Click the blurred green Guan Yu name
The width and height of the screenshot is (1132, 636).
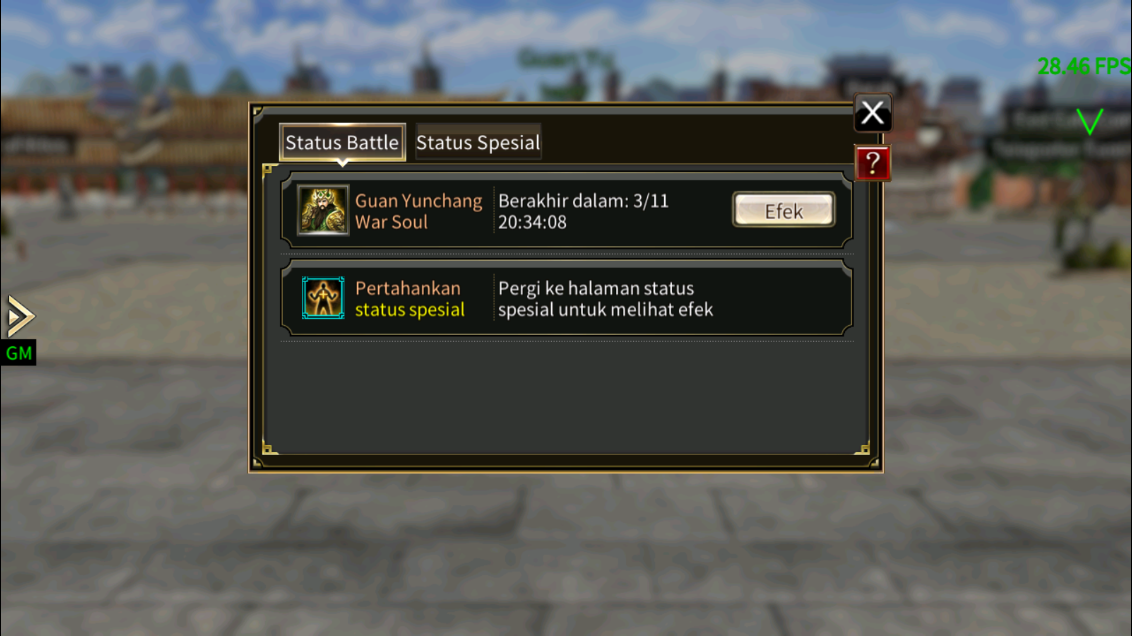click(566, 59)
